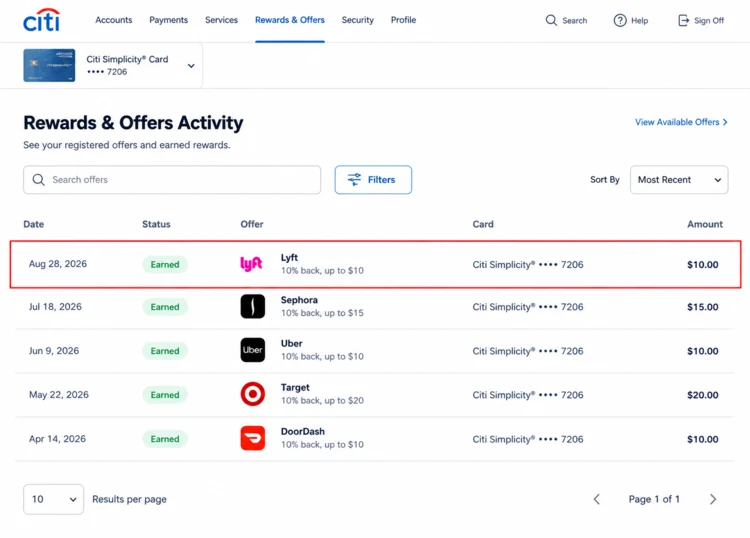Click the Amount column header
Screen dimensions: 750x538
(705, 224)
